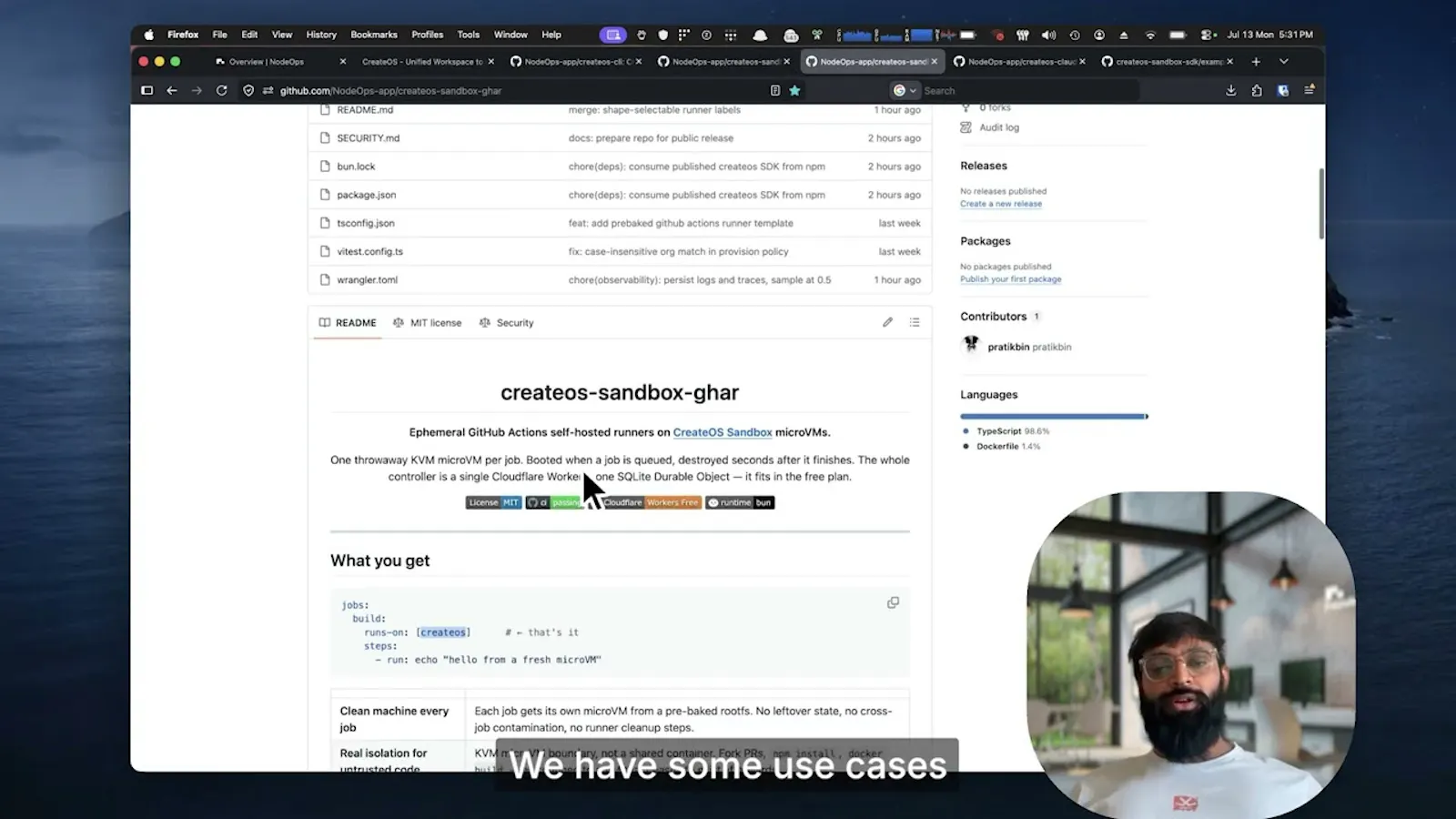Image resolution: width=1456 pixels, height=819 pixels.
Task: Open the tsconfig.json file
Action: [x=366, y=223]
